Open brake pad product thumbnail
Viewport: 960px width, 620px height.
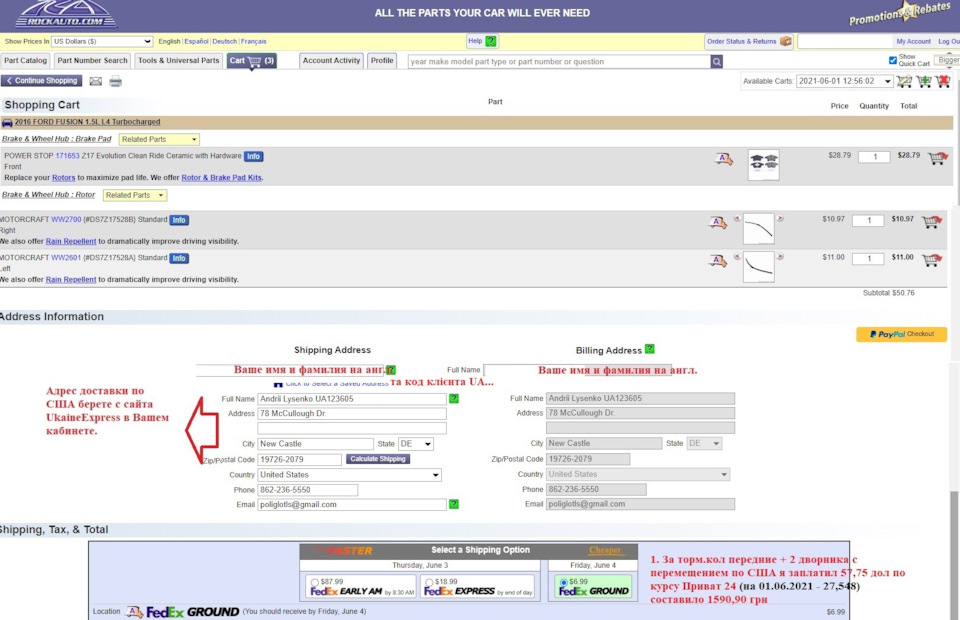click(763, 165)
